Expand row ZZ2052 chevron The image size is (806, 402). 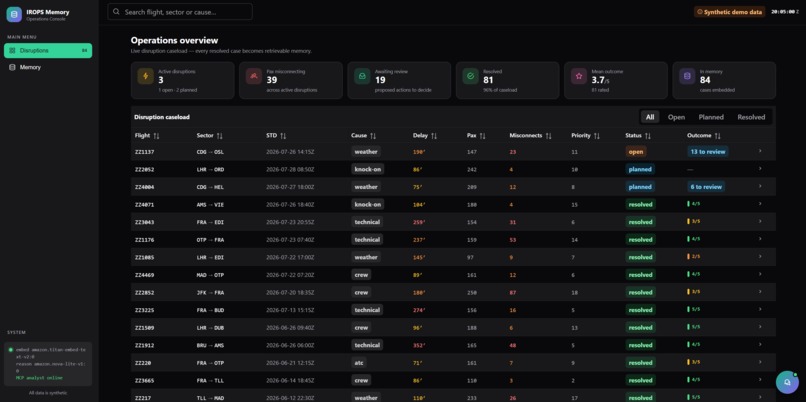pyautogui.click(x=760, y=169)
